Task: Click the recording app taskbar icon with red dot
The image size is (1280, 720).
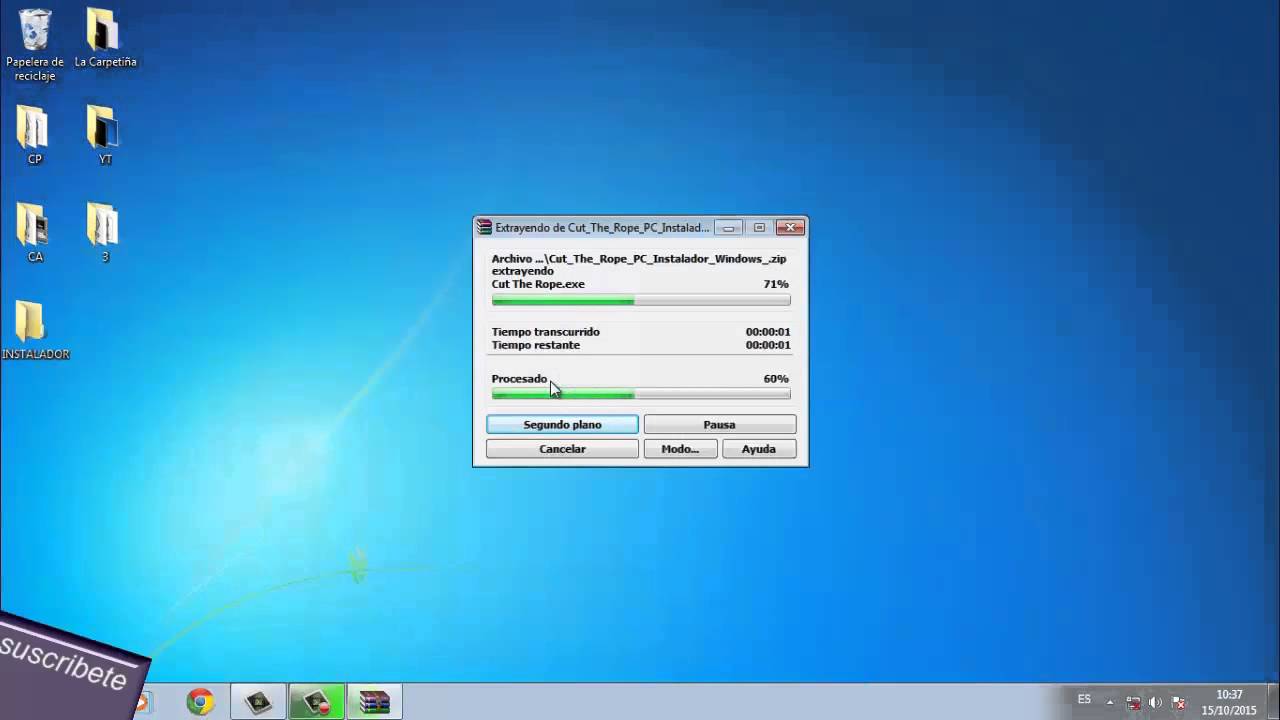Action: (x=317, y=702)
